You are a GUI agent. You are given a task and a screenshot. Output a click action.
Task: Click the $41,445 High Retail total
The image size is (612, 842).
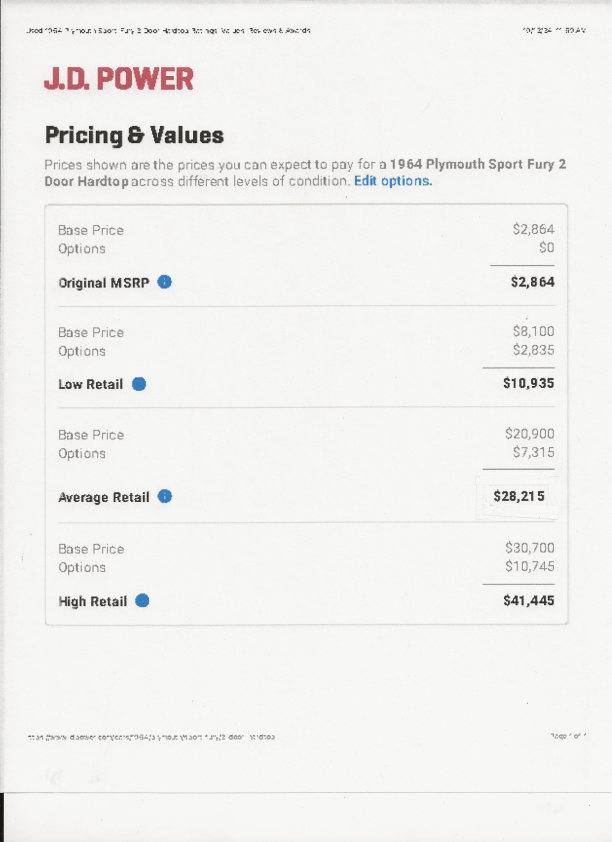(529, 600)
